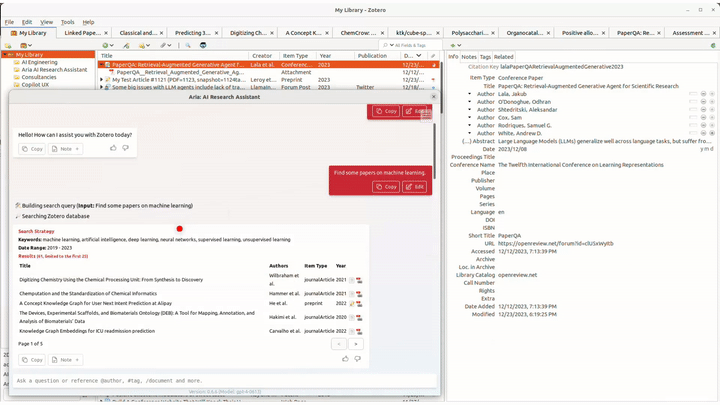The height and width of the screenshot is (405, 720).
Task: Click Edit on the user message
Action: tap(415, 187)
